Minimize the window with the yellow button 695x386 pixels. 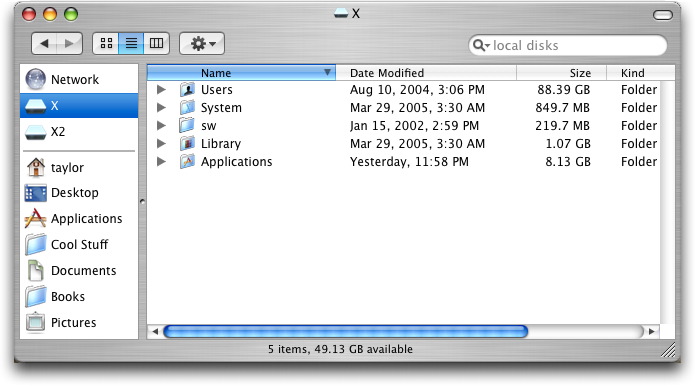[50, 14]
